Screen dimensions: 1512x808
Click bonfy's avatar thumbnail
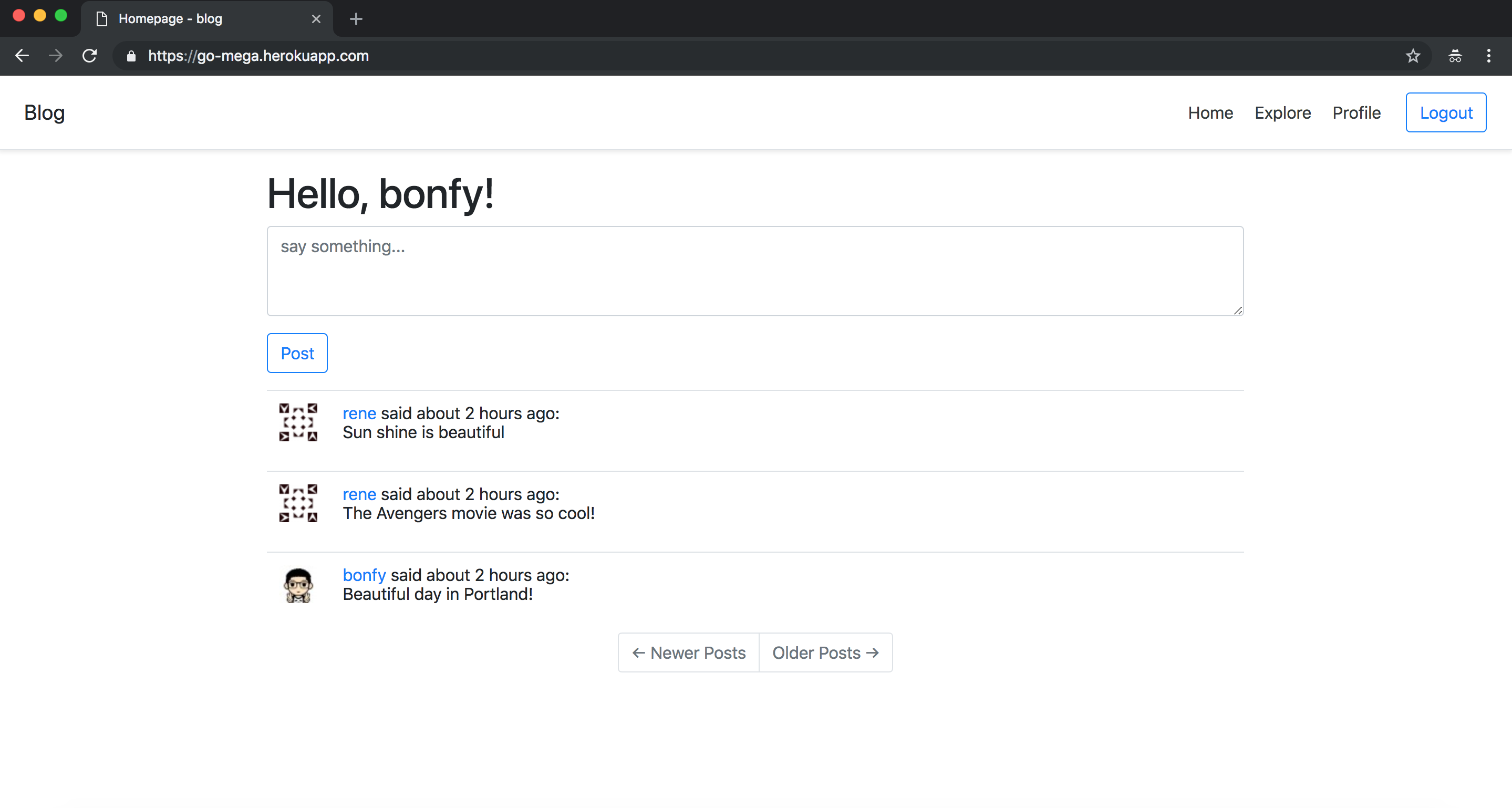pyautogui.click(x=298, y=585)
